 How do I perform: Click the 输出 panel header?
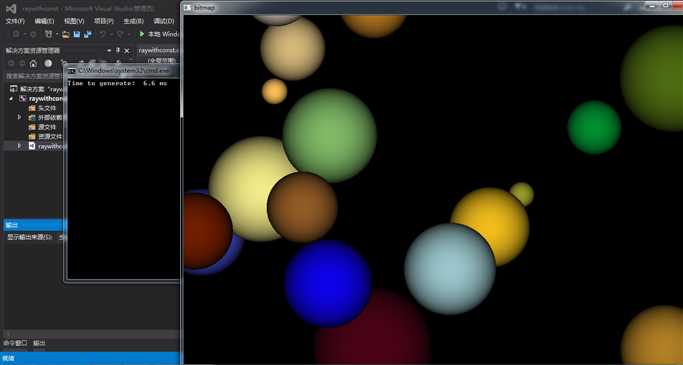click(x=35, y=225)
